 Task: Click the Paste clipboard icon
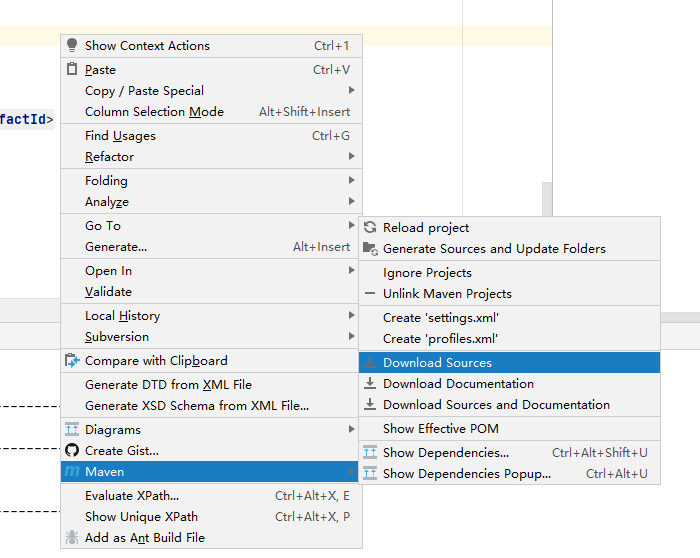click(71, 70)
